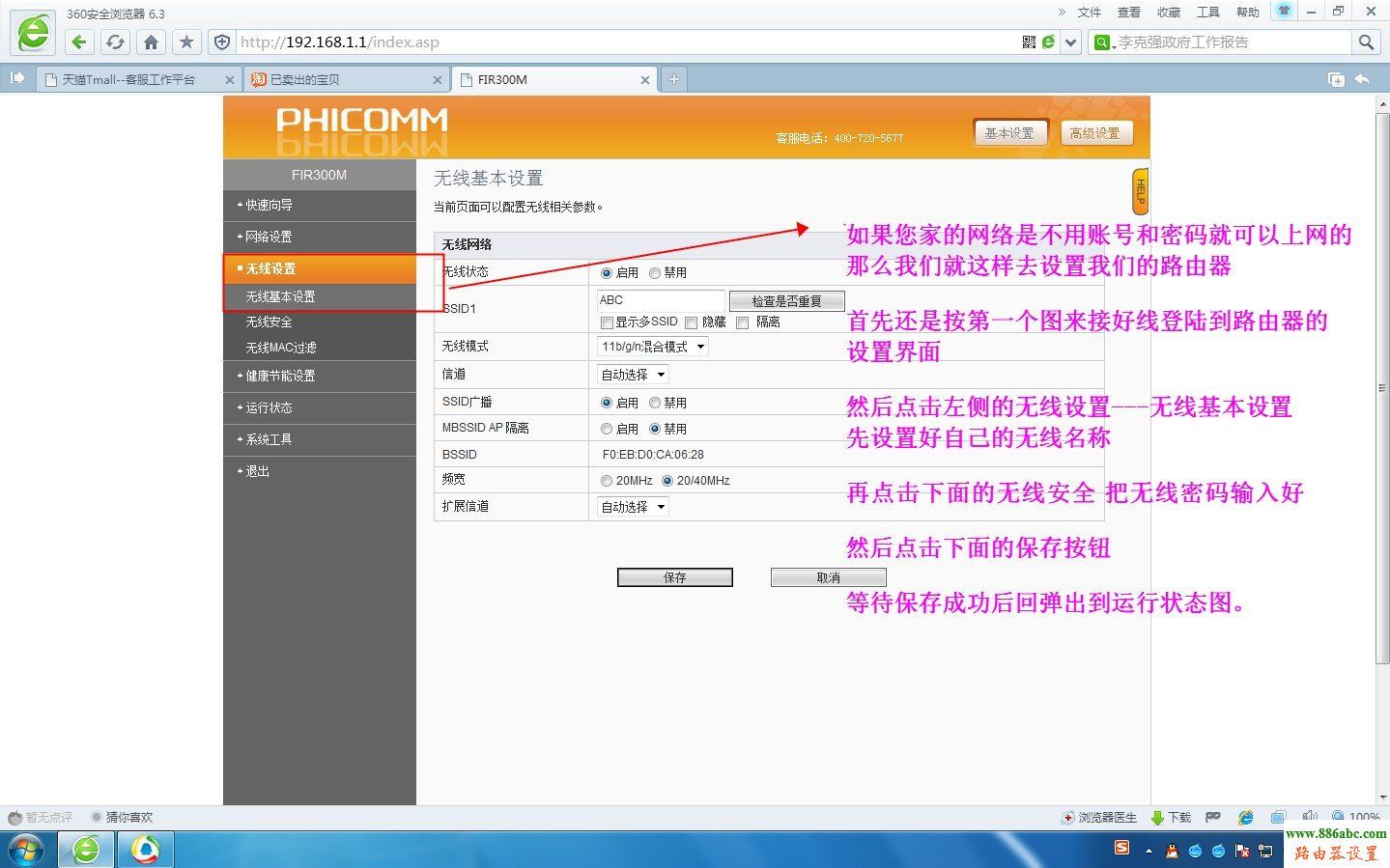Switch to the 高级设置 tab

[1094, 133]
